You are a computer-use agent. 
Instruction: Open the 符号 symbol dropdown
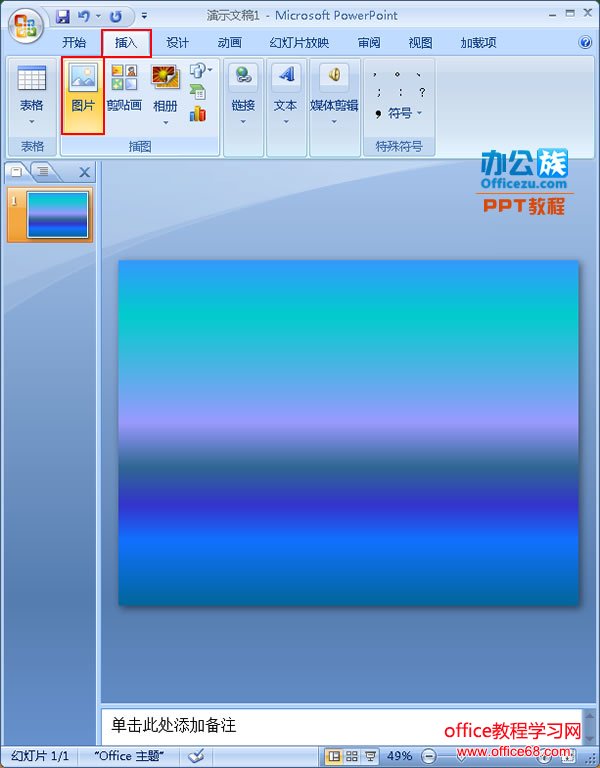coord(399,114)
